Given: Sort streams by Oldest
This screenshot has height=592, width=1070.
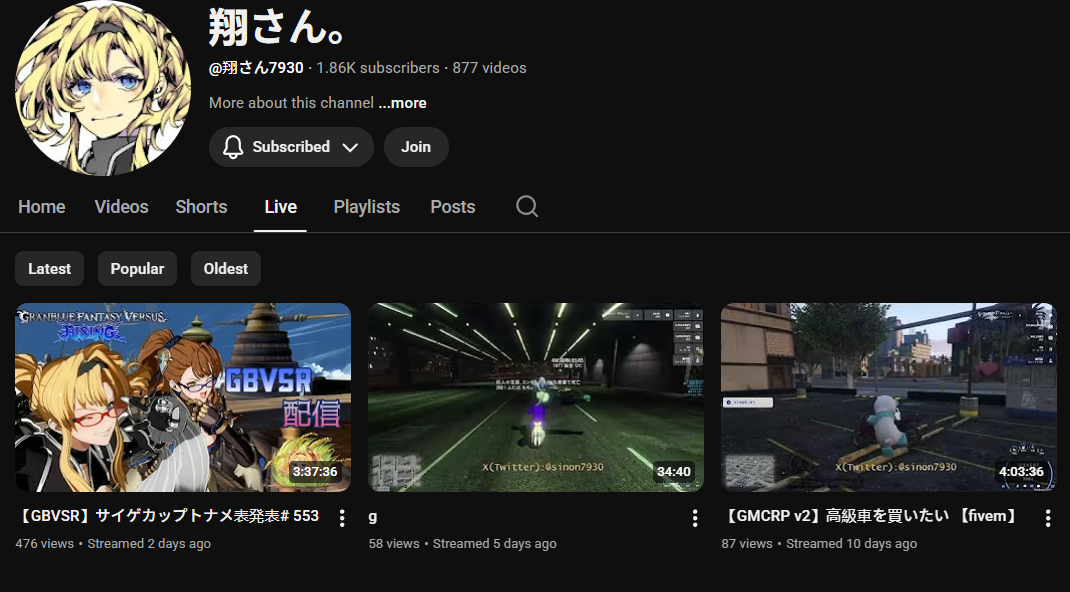Looking at the screenshot, I should (x=225, y=269).
